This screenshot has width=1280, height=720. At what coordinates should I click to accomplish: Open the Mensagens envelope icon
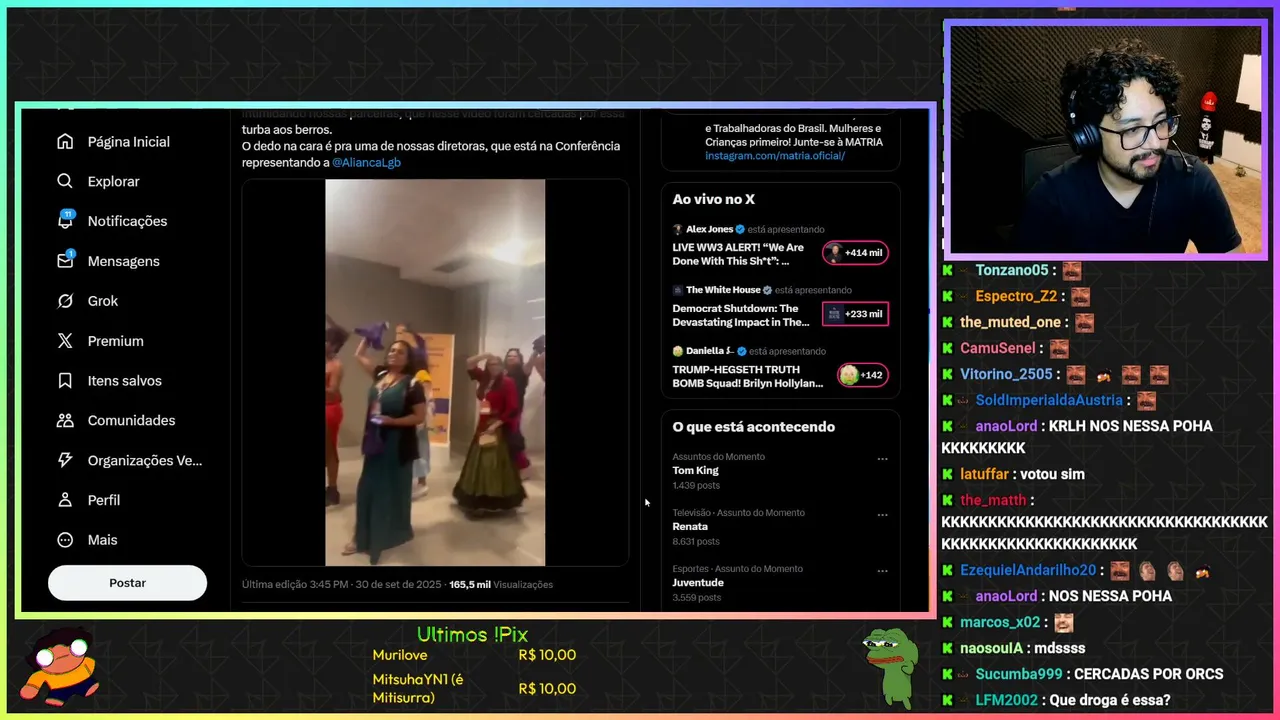pyautogui.click(x=65, y=260)
